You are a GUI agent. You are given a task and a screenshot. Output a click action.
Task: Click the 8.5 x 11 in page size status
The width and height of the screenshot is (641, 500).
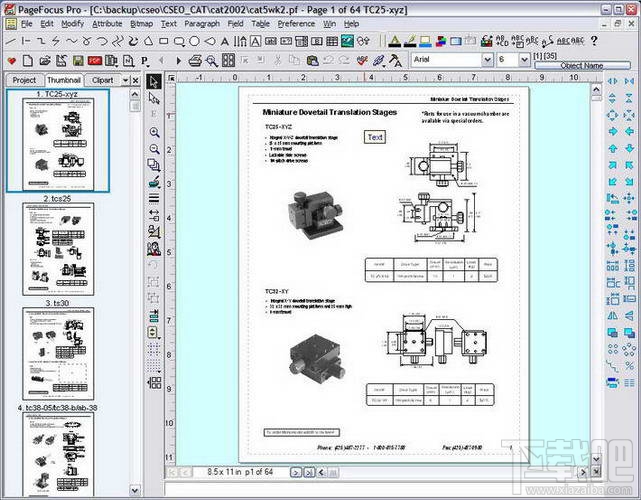(x=223, y=472)
